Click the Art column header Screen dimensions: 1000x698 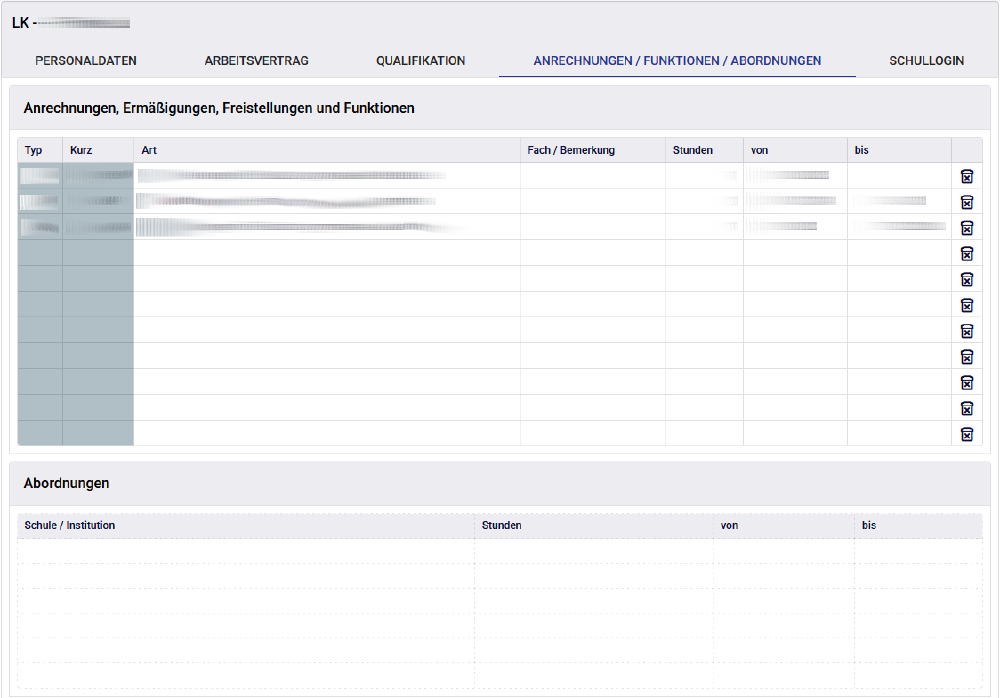pyautogui.click(x=149, y=150)
